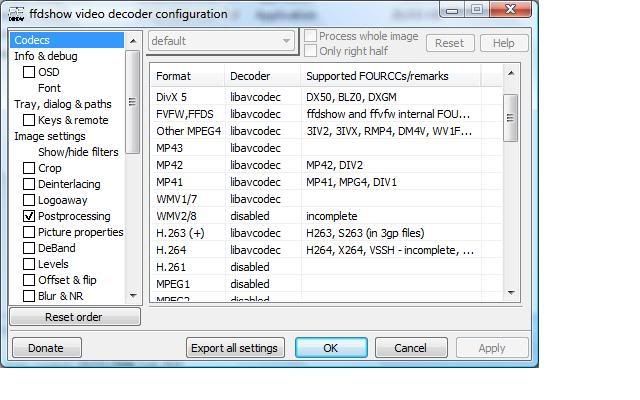
Task: Click the Reset button
Action: [450, 43]
